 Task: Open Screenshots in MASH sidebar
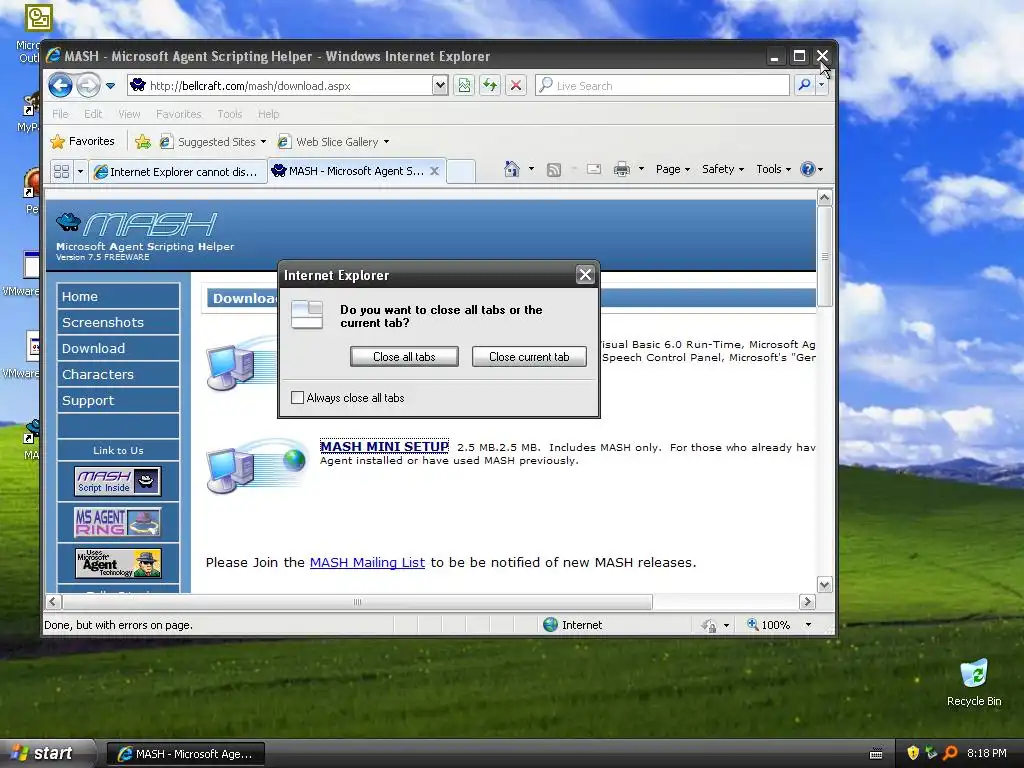[118, 323]
